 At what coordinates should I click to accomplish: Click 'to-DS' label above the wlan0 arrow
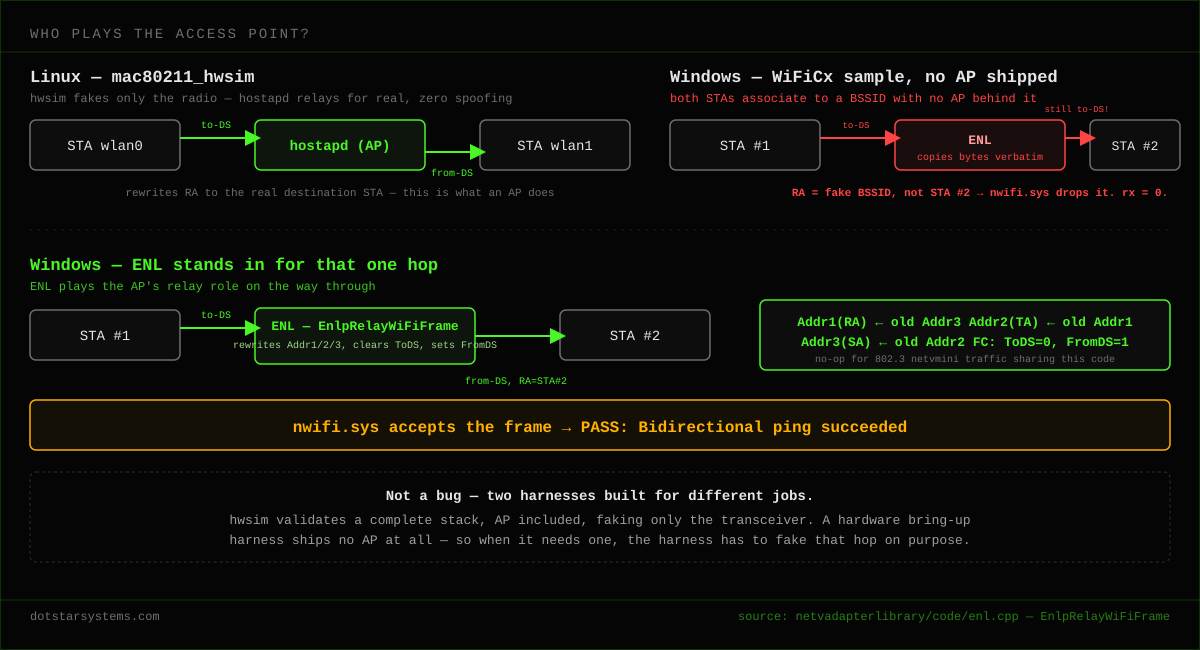216,126
